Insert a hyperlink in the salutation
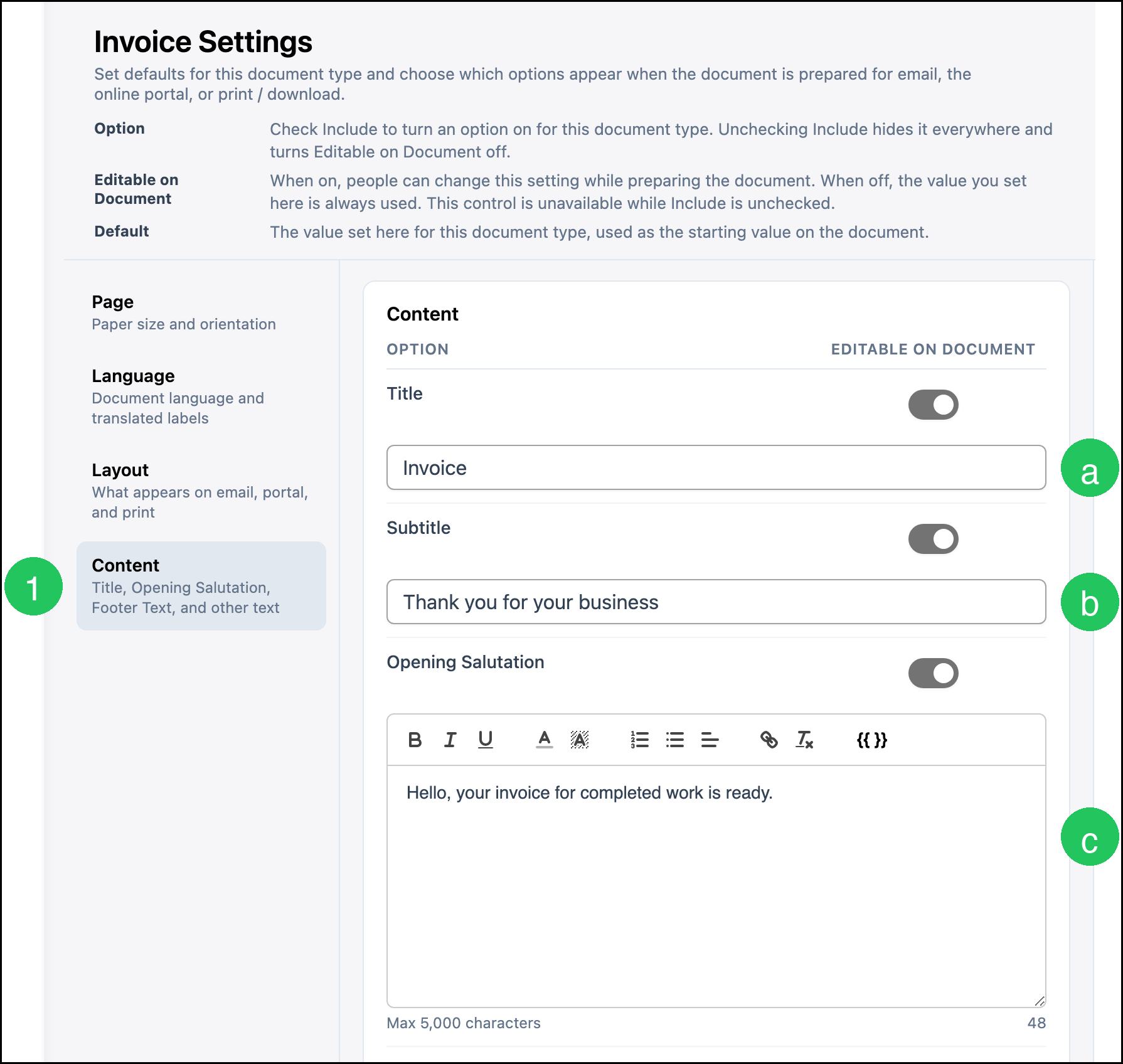The width and height of the screenshot is (1123, 1064). (769, 740)
